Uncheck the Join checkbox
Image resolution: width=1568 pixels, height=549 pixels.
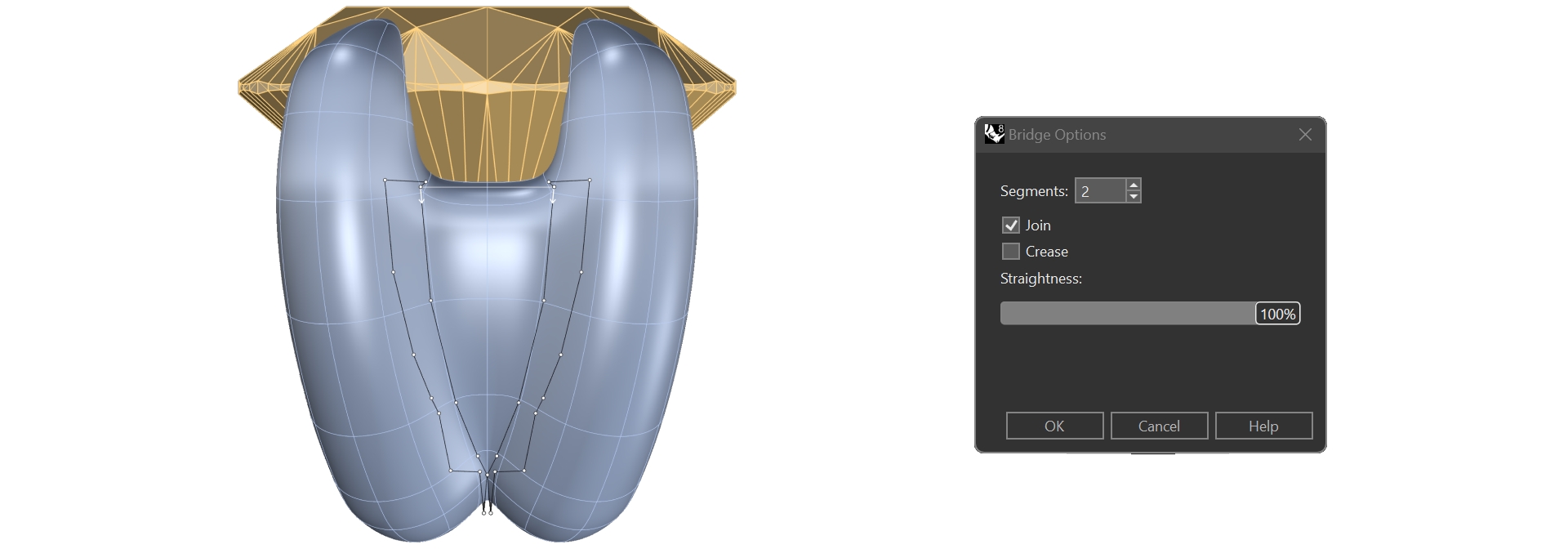click(x=1011, y=225)
